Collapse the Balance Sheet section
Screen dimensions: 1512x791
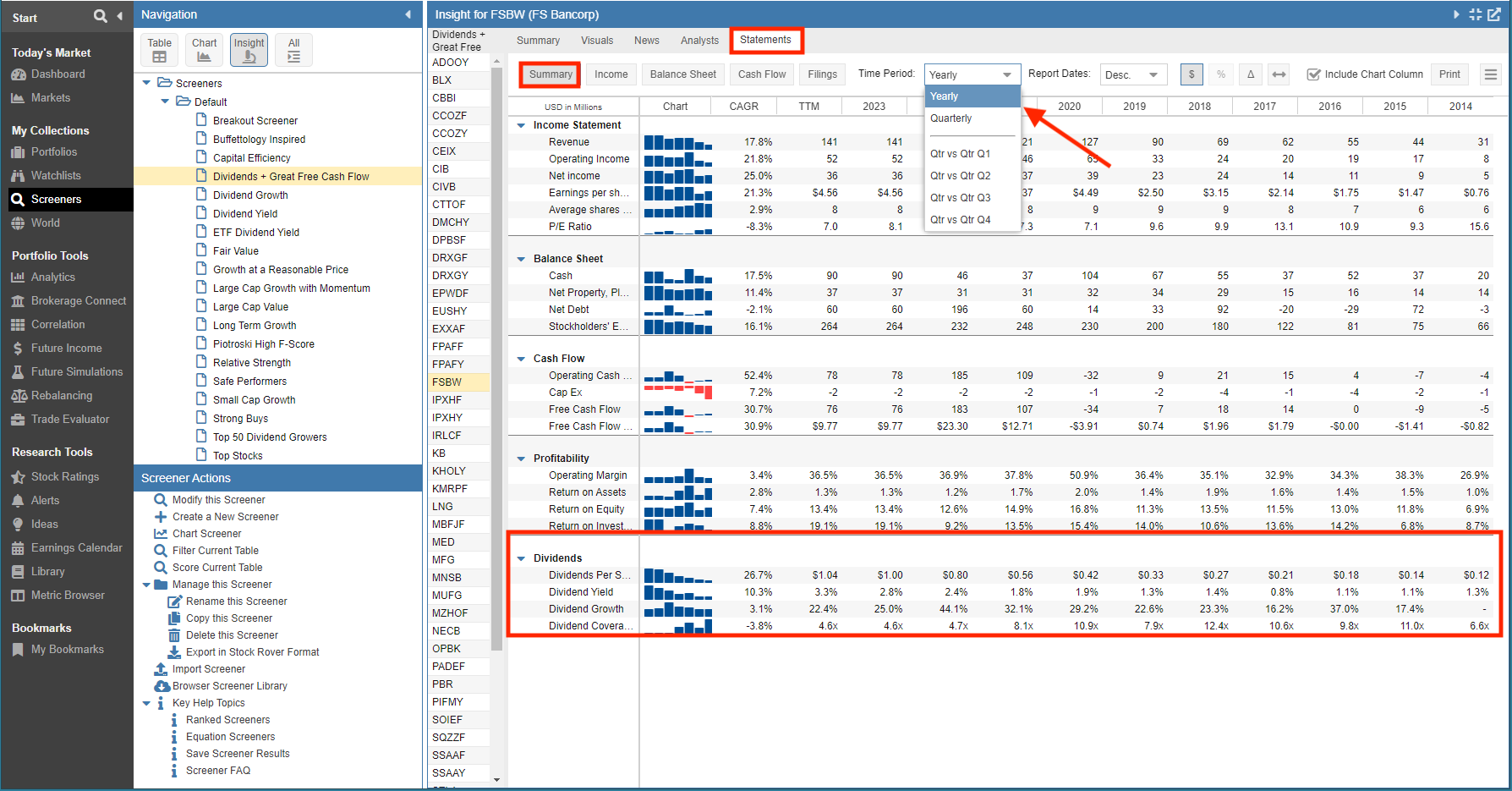point(521,259)
